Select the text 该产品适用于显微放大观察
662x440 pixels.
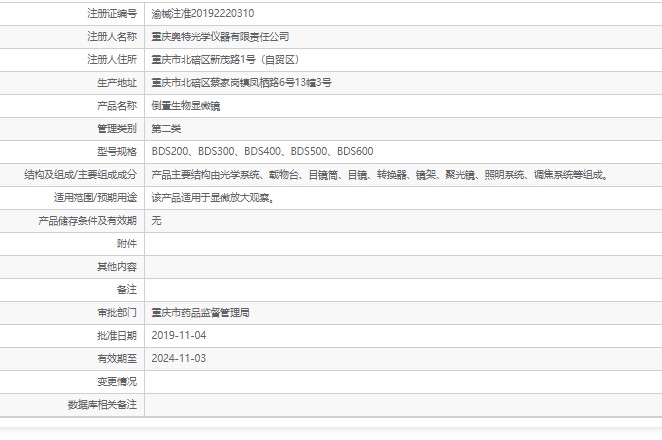point(210,197)
